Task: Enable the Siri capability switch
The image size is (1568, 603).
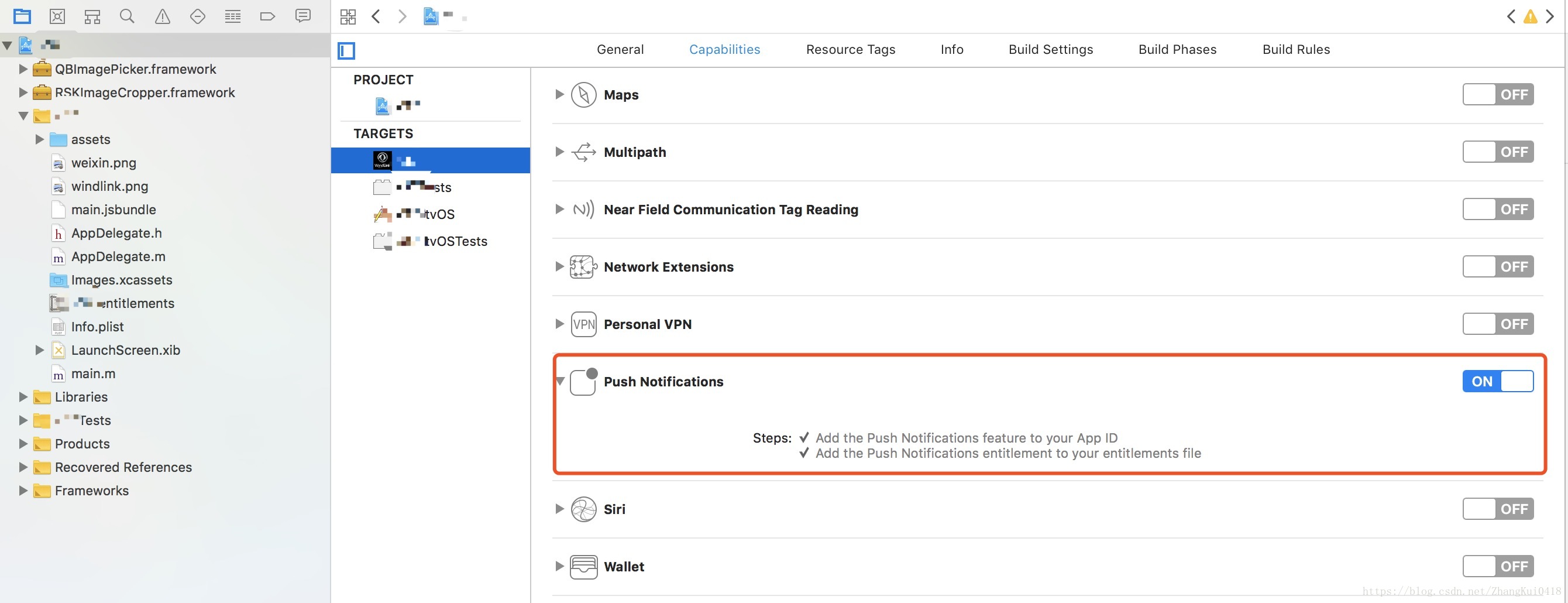Action: coord(1497,509)
